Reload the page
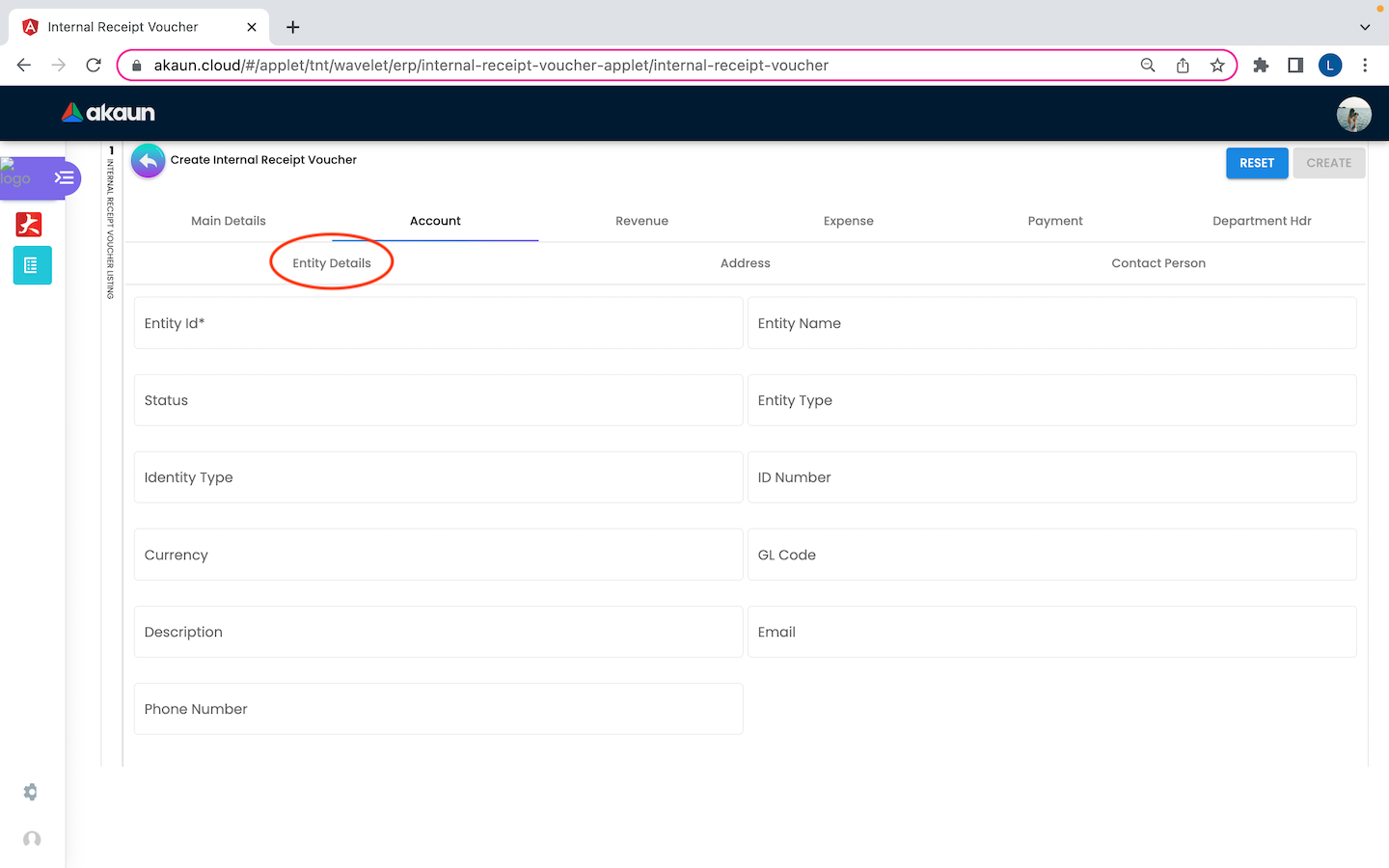Viewport: 1389px width, 868px height. click(x=94, y=66)
